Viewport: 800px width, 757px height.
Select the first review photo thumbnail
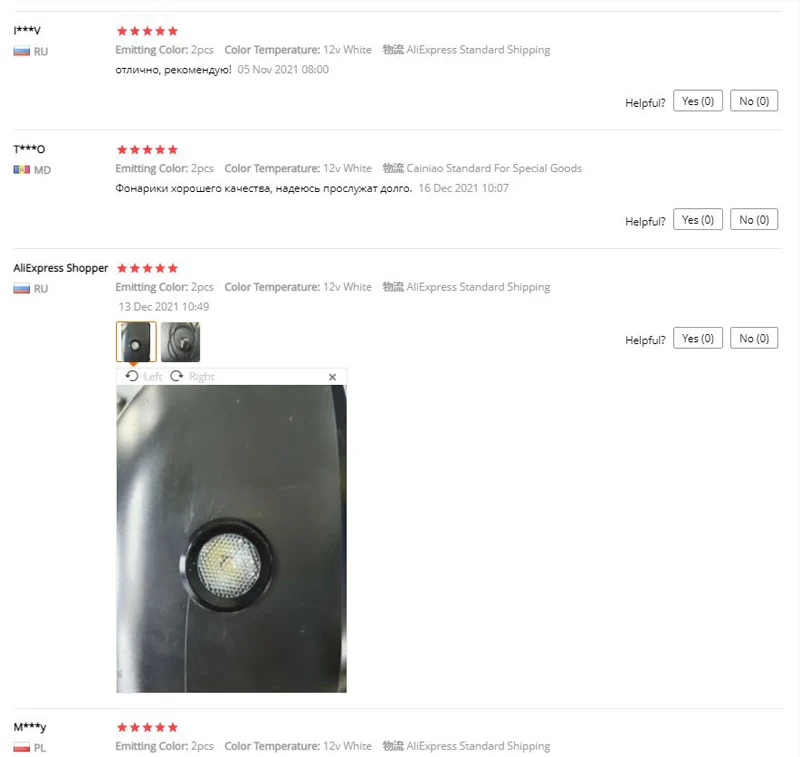tap(136, 342)
